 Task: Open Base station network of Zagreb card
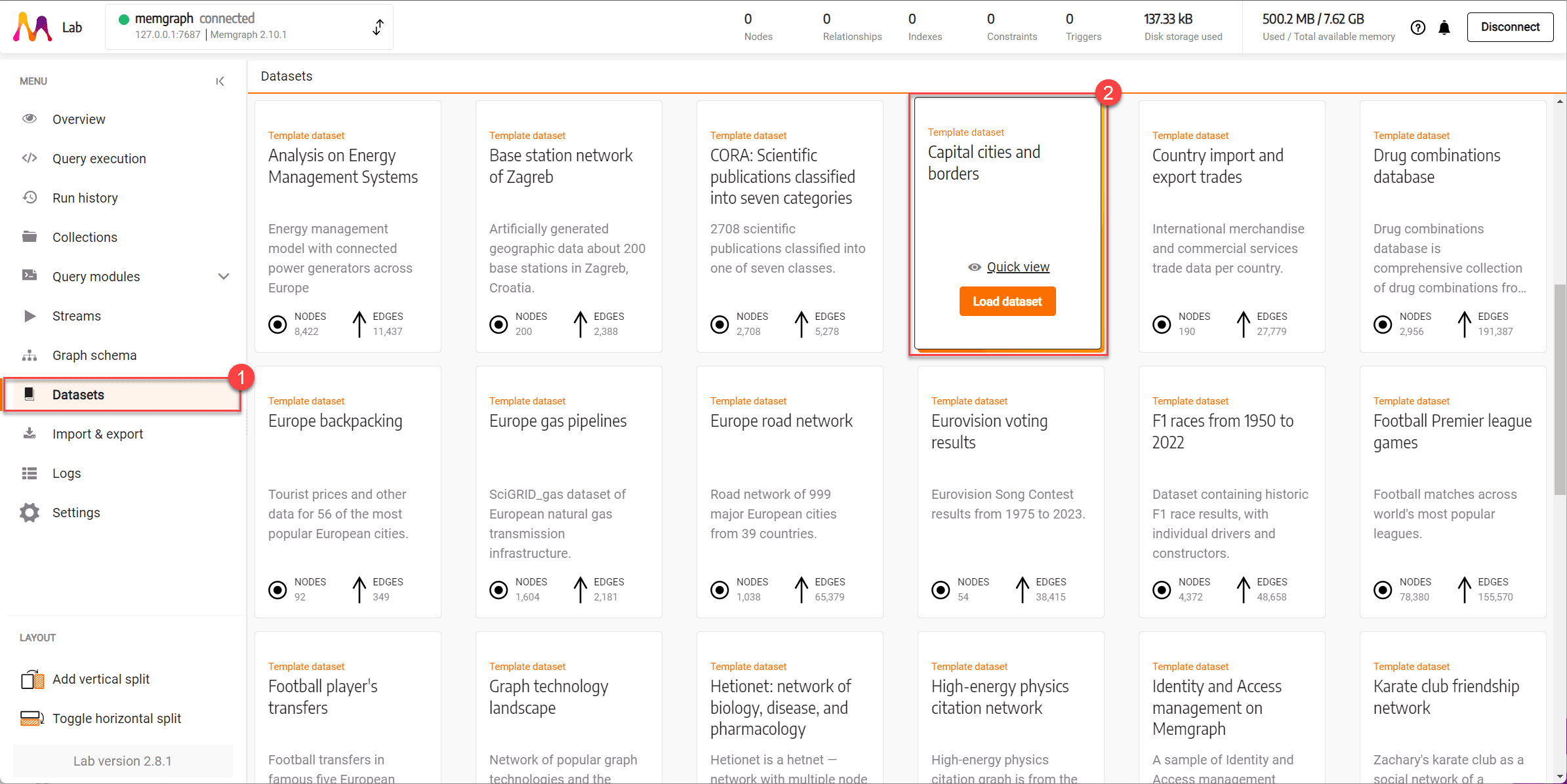569,226
